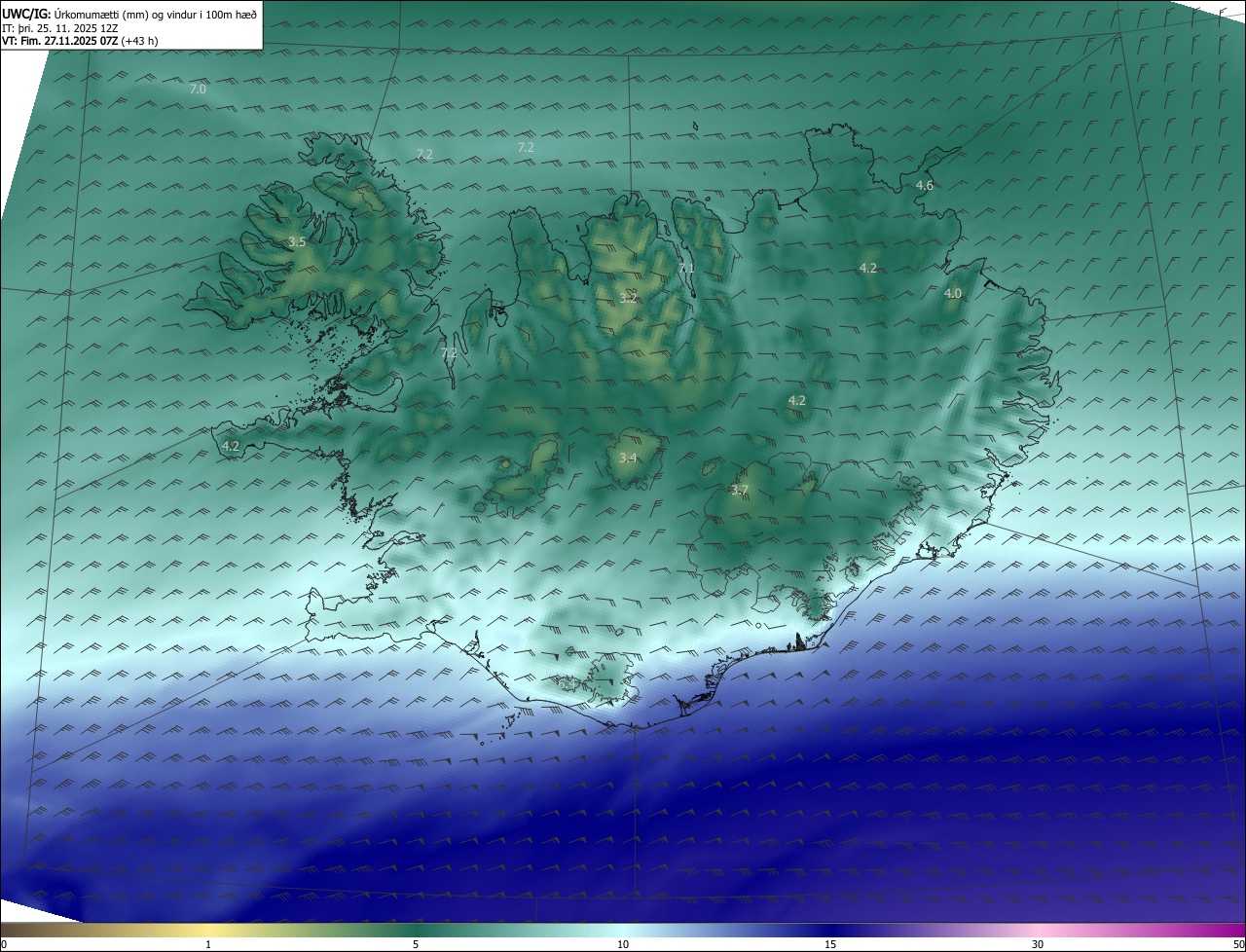Image resolution: width=1246 pixels, height=952 pixels.
Task: Click the 7.0 value label on the map
Action: [x=198, y=89]
